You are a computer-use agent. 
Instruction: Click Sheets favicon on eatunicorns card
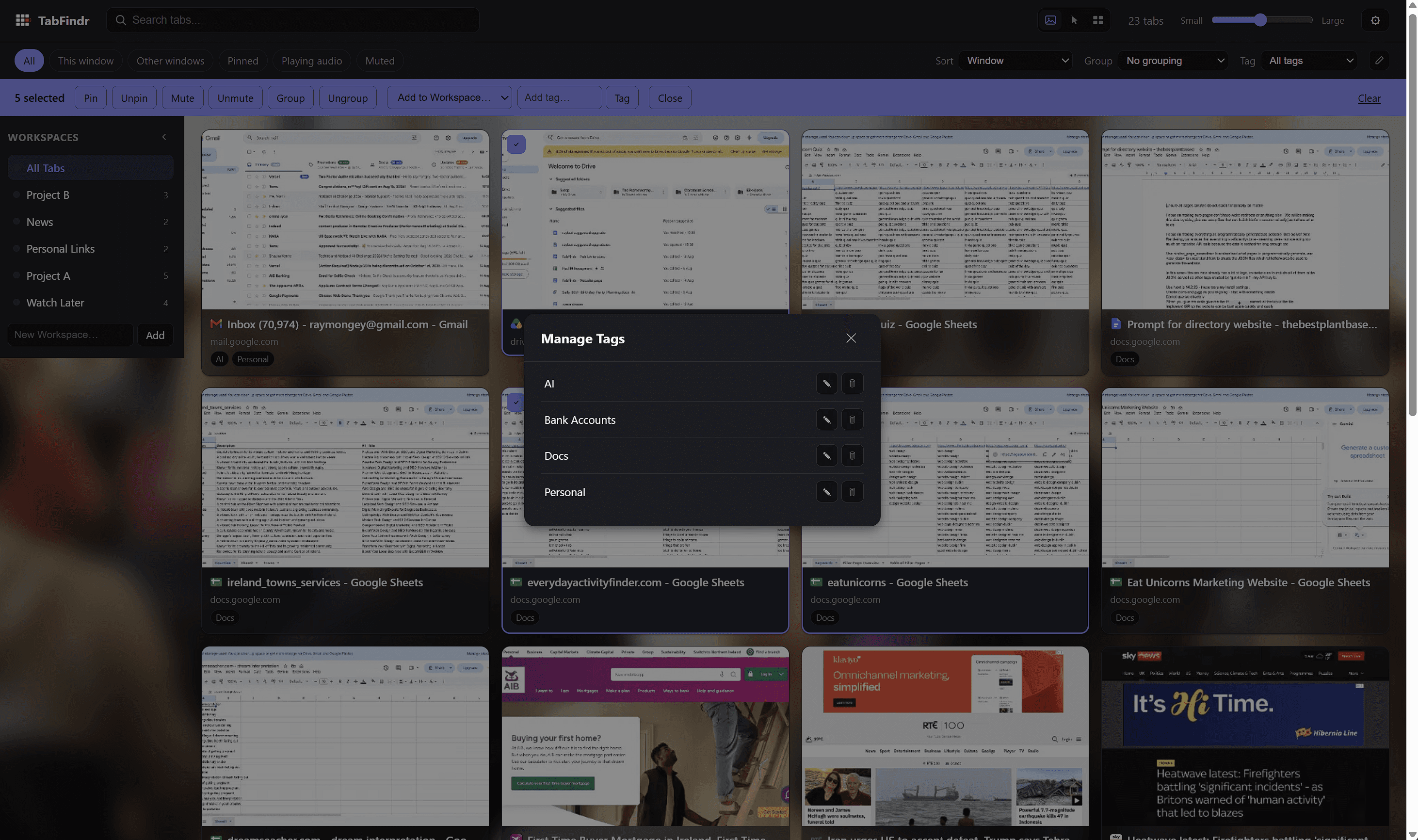[x=816, y=582]
